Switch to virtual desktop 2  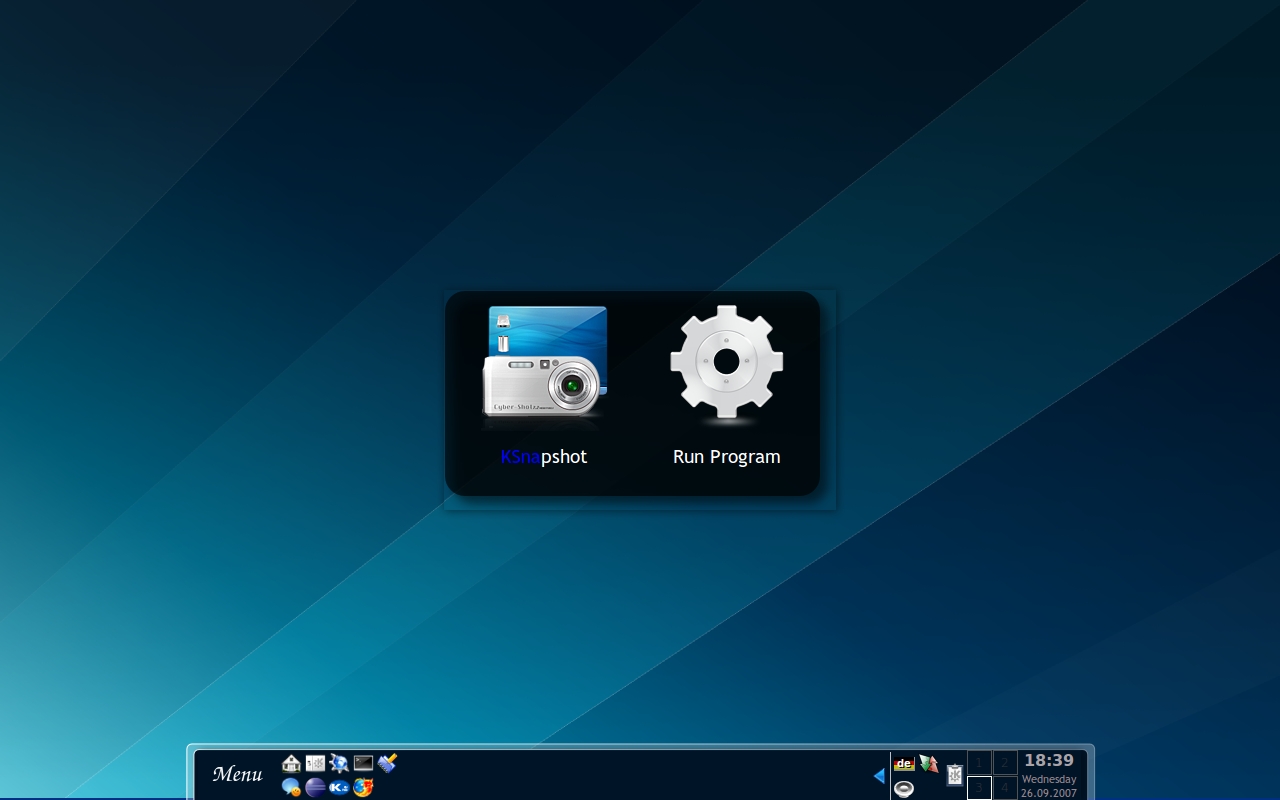pyautogui.click(x=1004, y=763)
